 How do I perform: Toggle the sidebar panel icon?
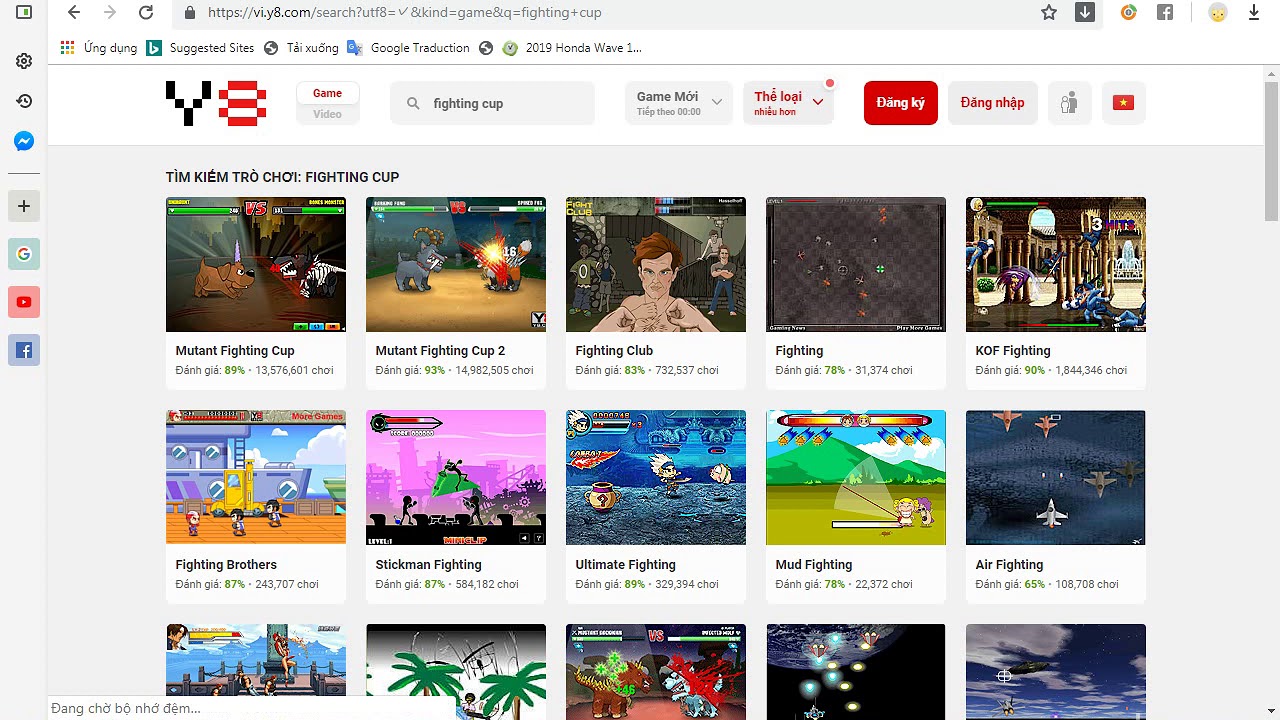tap(24, 13)
